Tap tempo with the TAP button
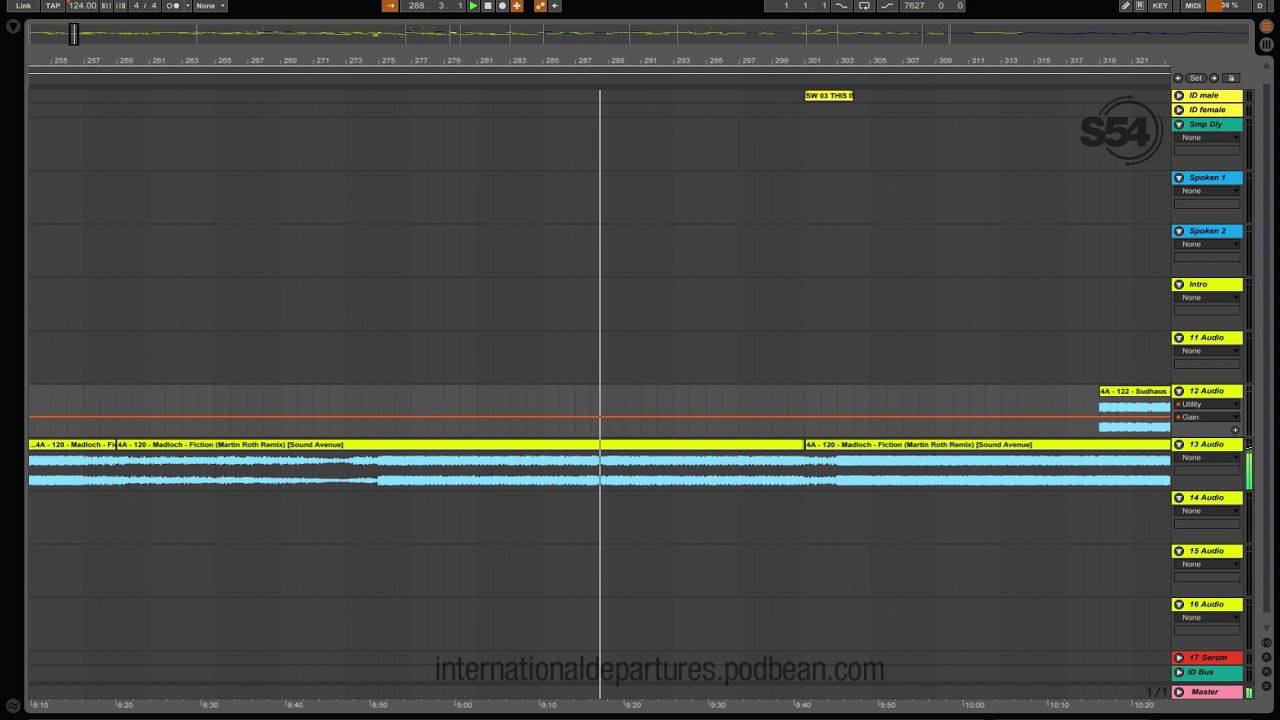Image resolution: width=1280 pixels, height=720 pixels. point(53,6)
